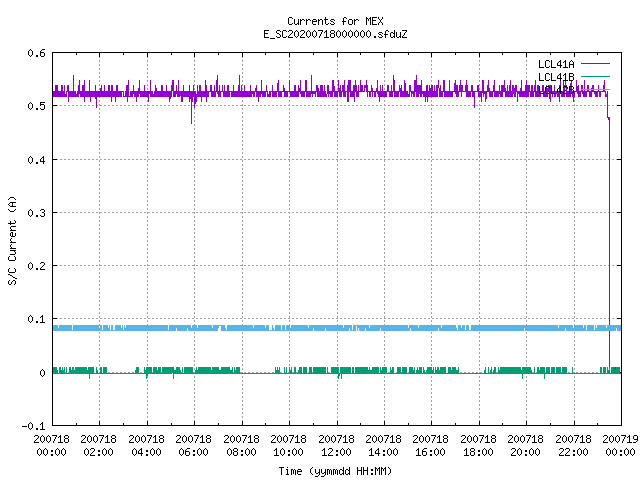Image resolution: width=640 pixels, height=480 pixels.
Task: Click the x-axis tick label 200718 06:00
Action: (x=193, y=445)
